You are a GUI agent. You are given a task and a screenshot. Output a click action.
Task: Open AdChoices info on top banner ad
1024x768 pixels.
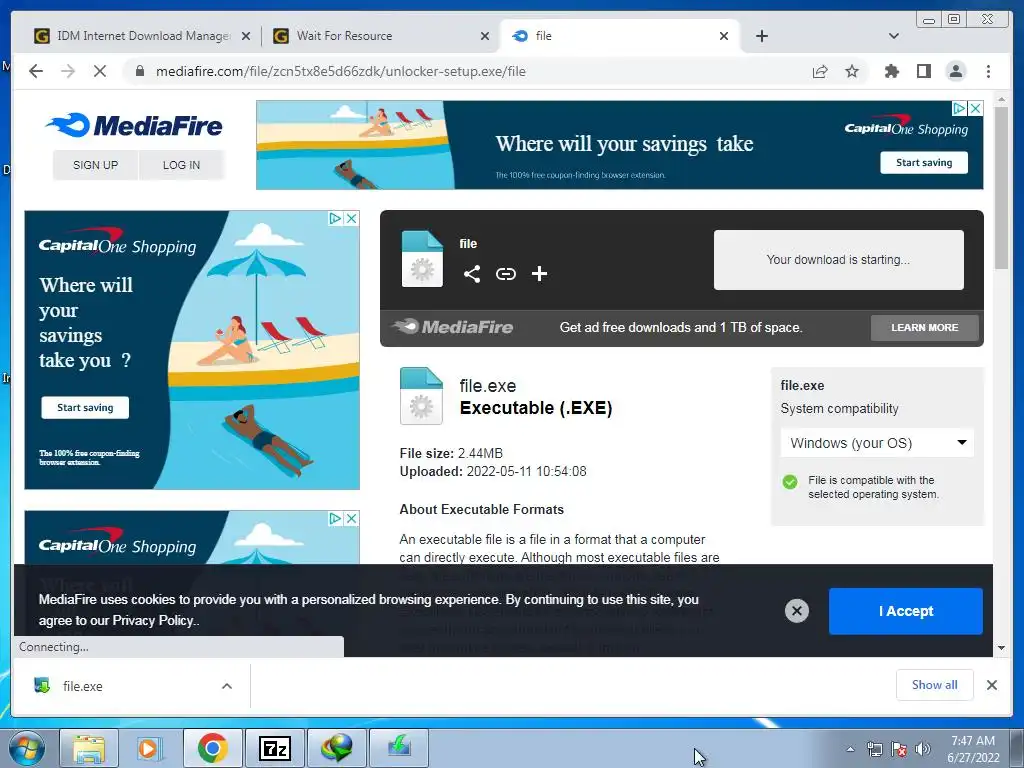[x=959, y=108]
